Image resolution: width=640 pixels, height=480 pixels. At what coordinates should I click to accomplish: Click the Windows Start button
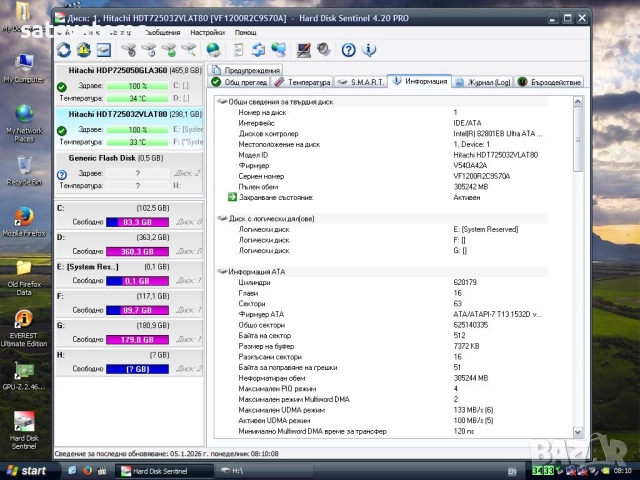[x=26, y=470]
